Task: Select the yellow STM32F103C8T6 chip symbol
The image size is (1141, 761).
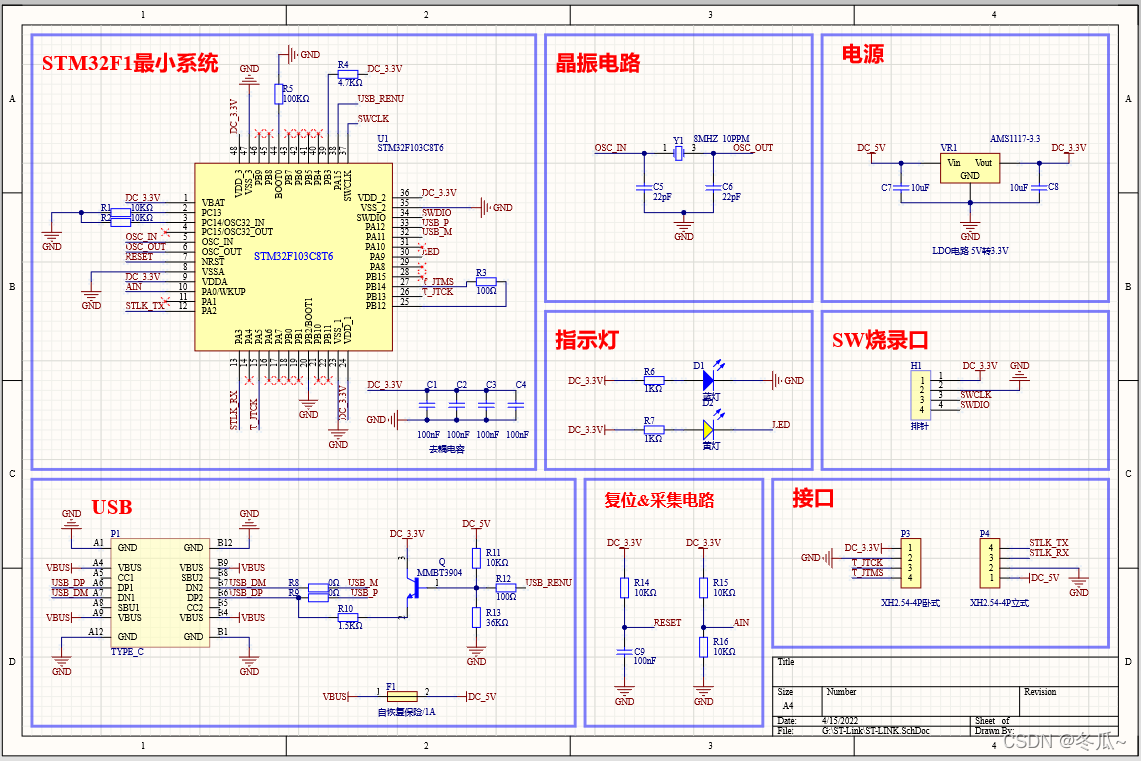Action: pyautogui.click(x=293, y=257)
